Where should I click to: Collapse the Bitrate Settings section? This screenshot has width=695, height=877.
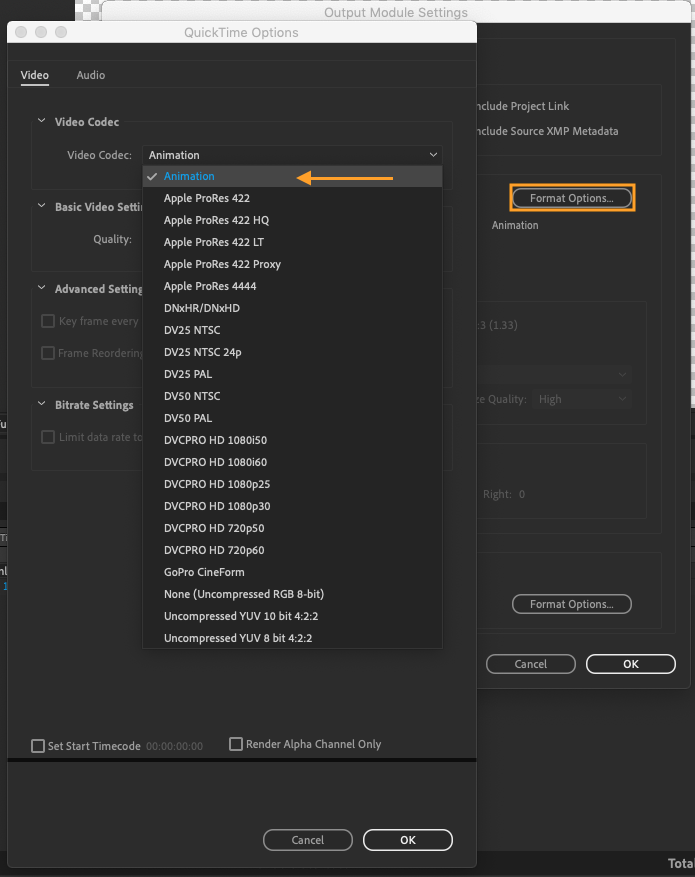click(x=42, y=405)
